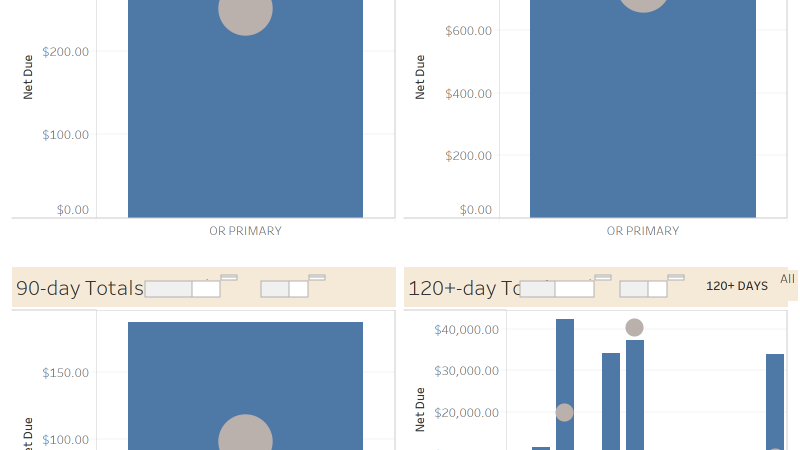Click the 120+ DAYS filter label
800x450 pixels.
pyautogui.click(x=737, y=286)
